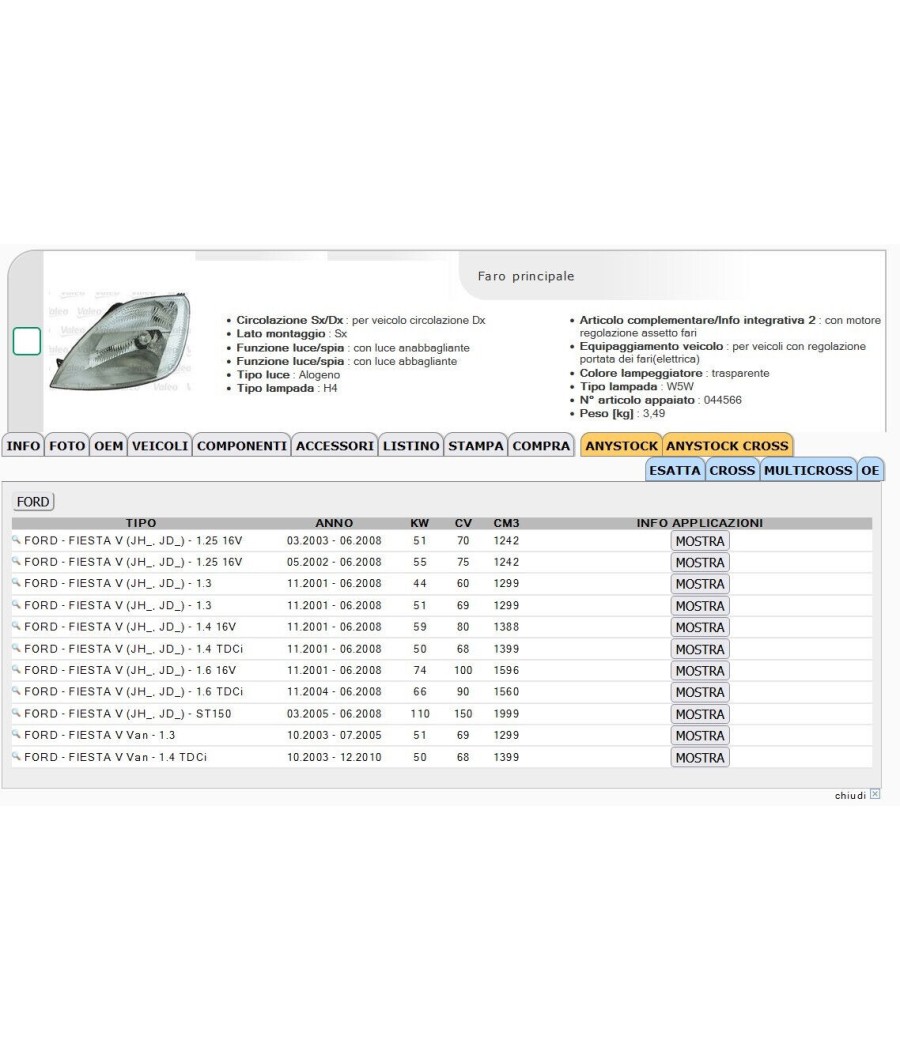Switch to the OEM tab
Viewport: 900px width, 1050px height.
108,446
